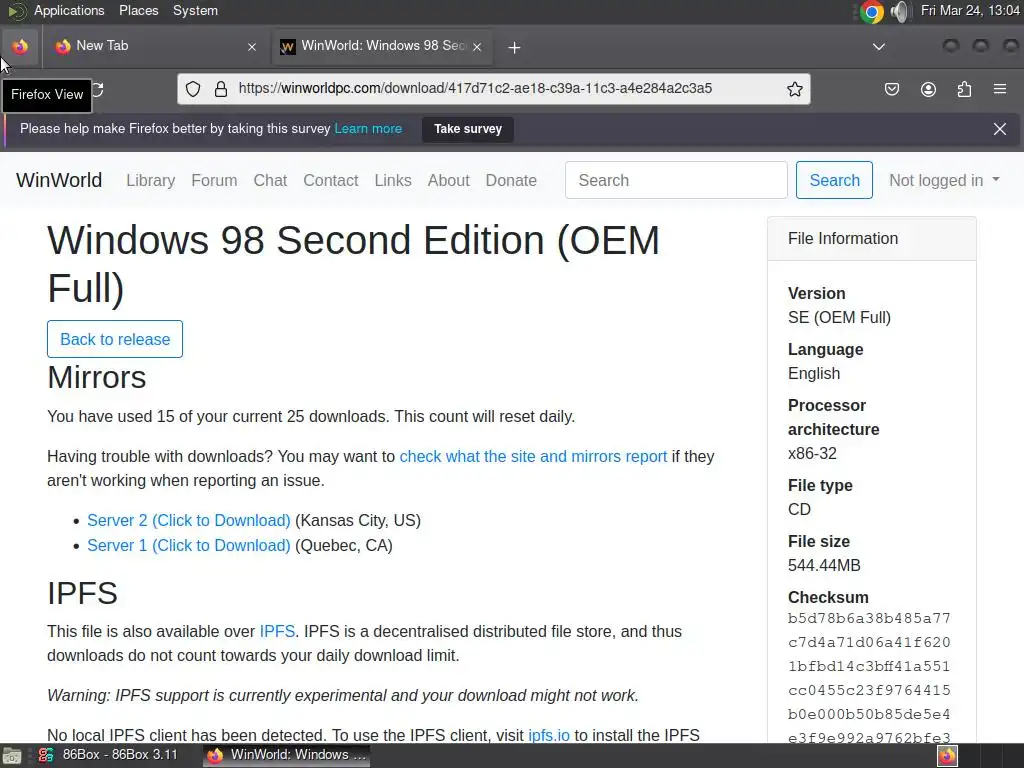1024x768 pixels.
Task: Click the Back to release button
Action: (115, 339)
